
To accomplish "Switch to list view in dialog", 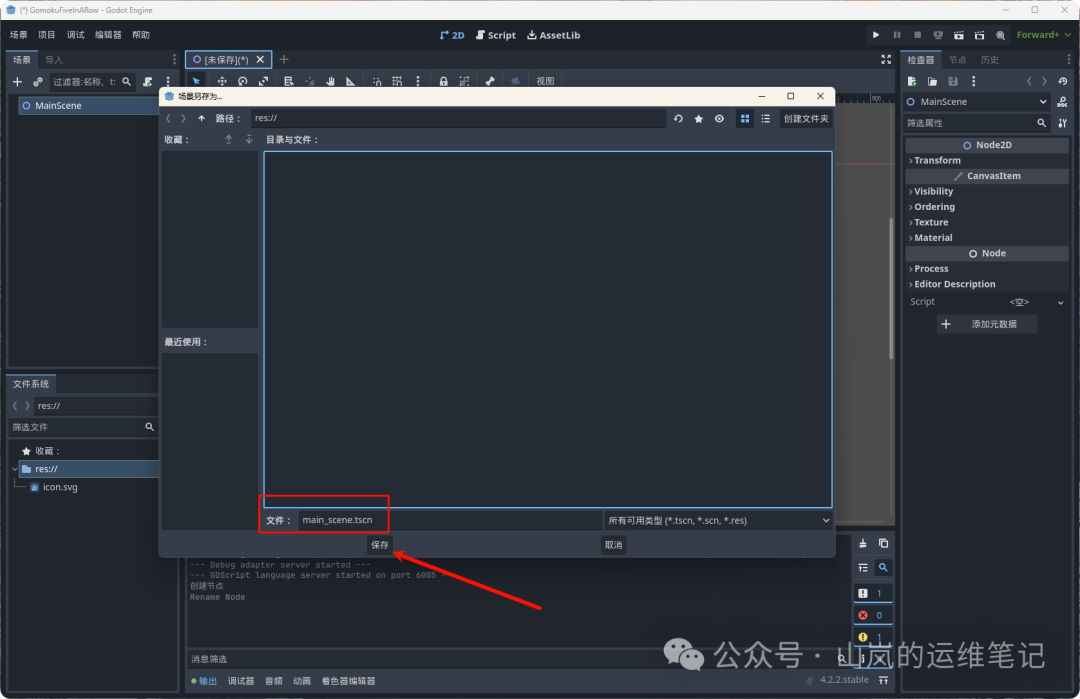I will (765, 118).
